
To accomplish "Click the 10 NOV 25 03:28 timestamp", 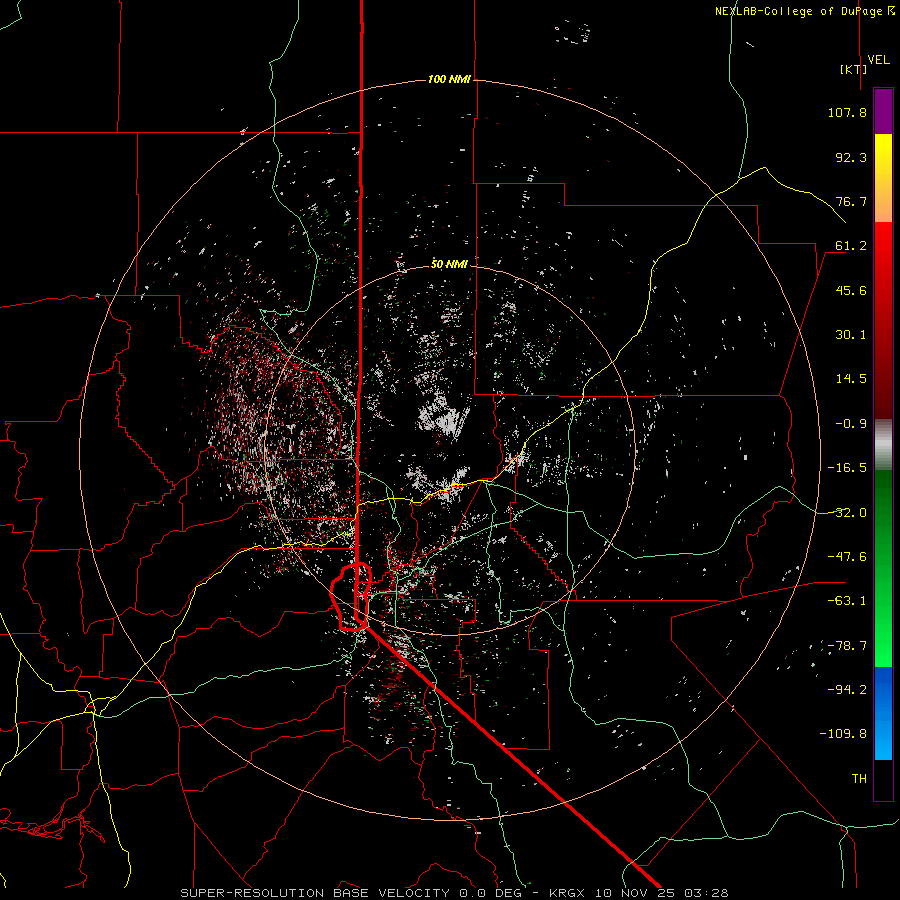I will pos(660,893).
